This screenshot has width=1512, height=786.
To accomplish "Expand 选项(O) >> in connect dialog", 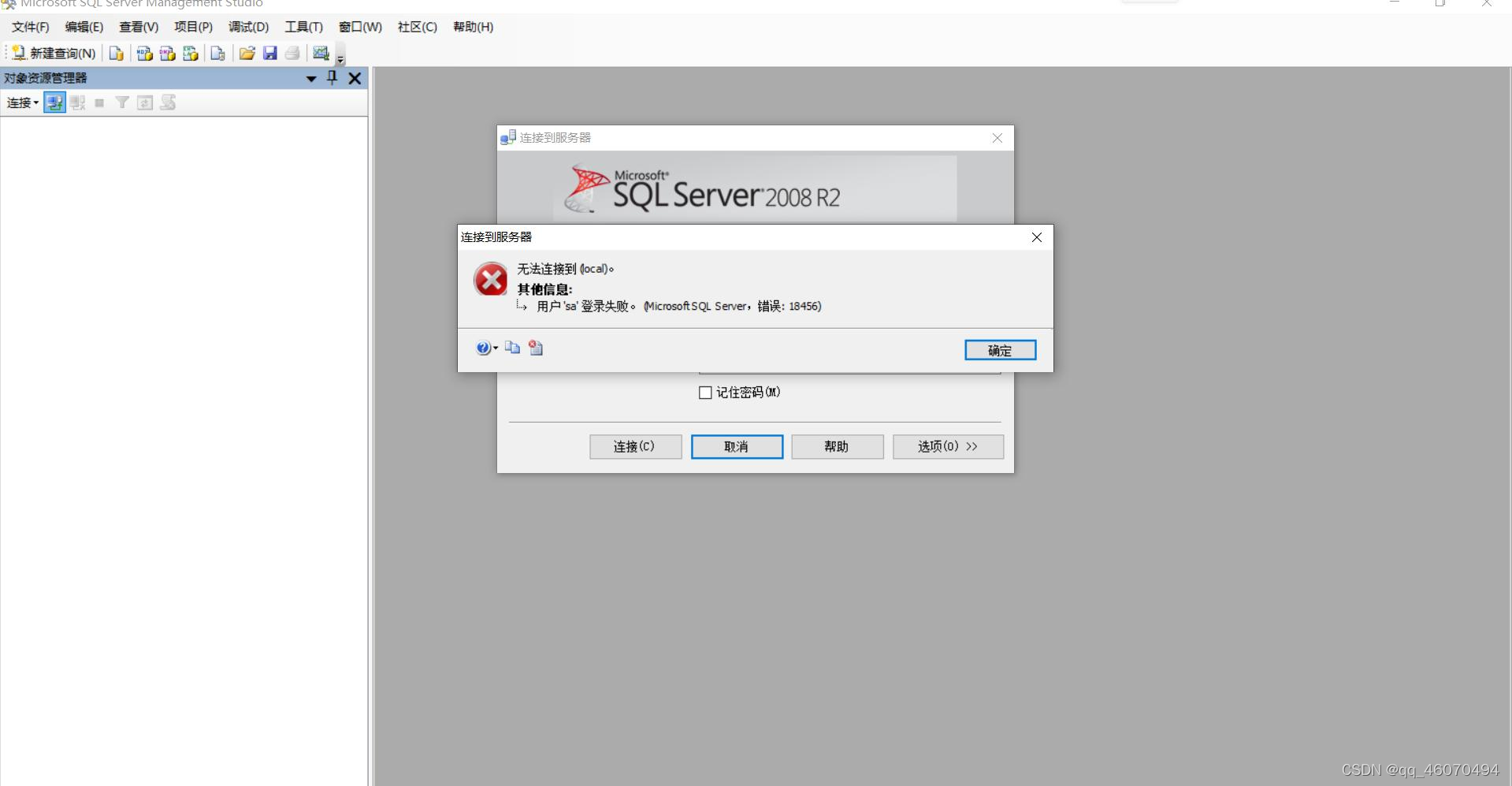I will 948,446.
